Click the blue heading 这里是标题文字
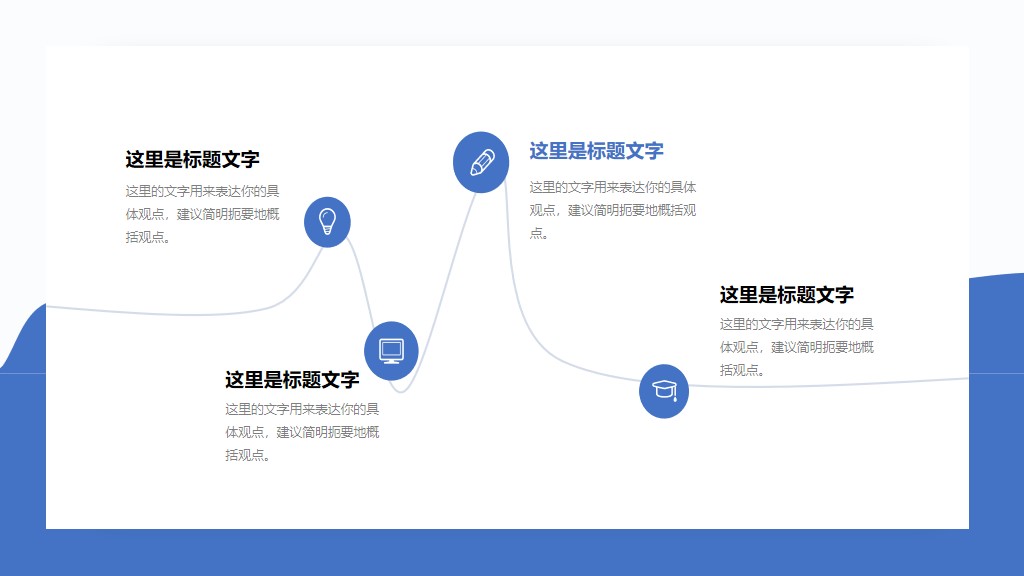Screen dimensions: 1024x576 click(598, 149)
